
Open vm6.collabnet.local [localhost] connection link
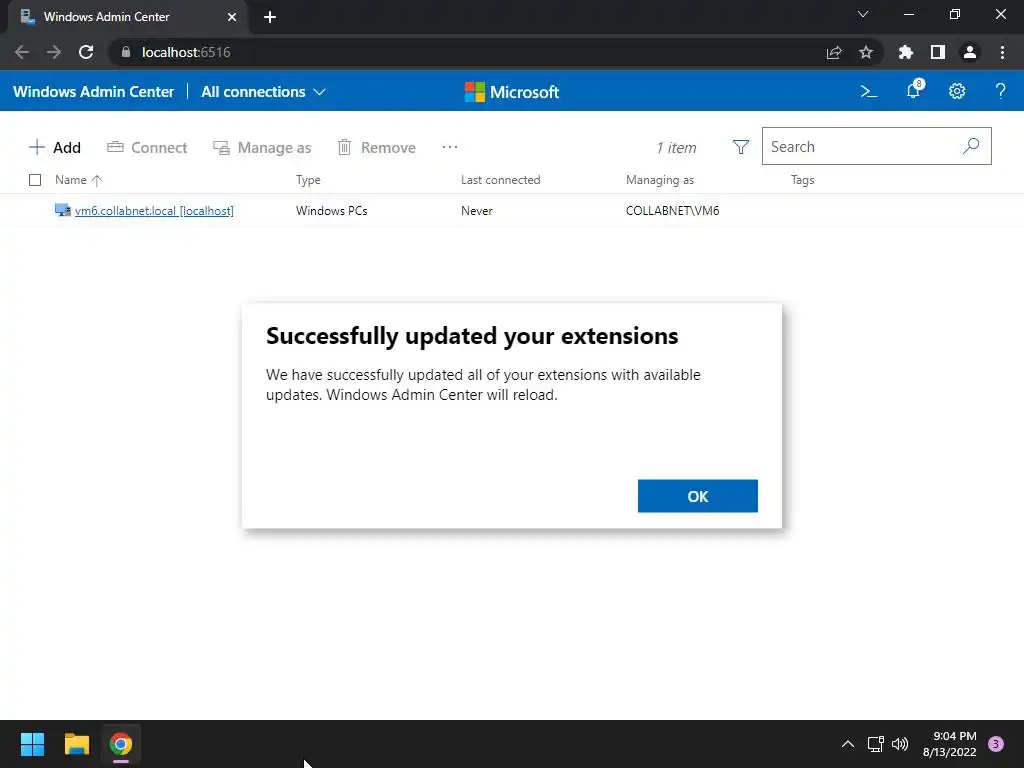tap(154, 211)
